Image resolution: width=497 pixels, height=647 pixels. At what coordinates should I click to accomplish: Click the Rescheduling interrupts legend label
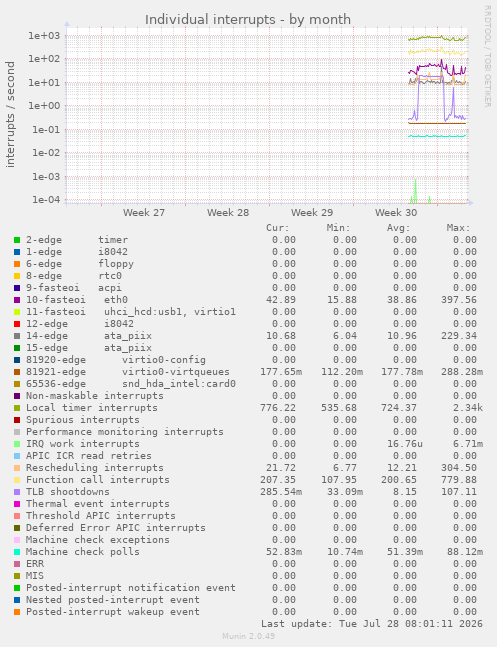95,468
